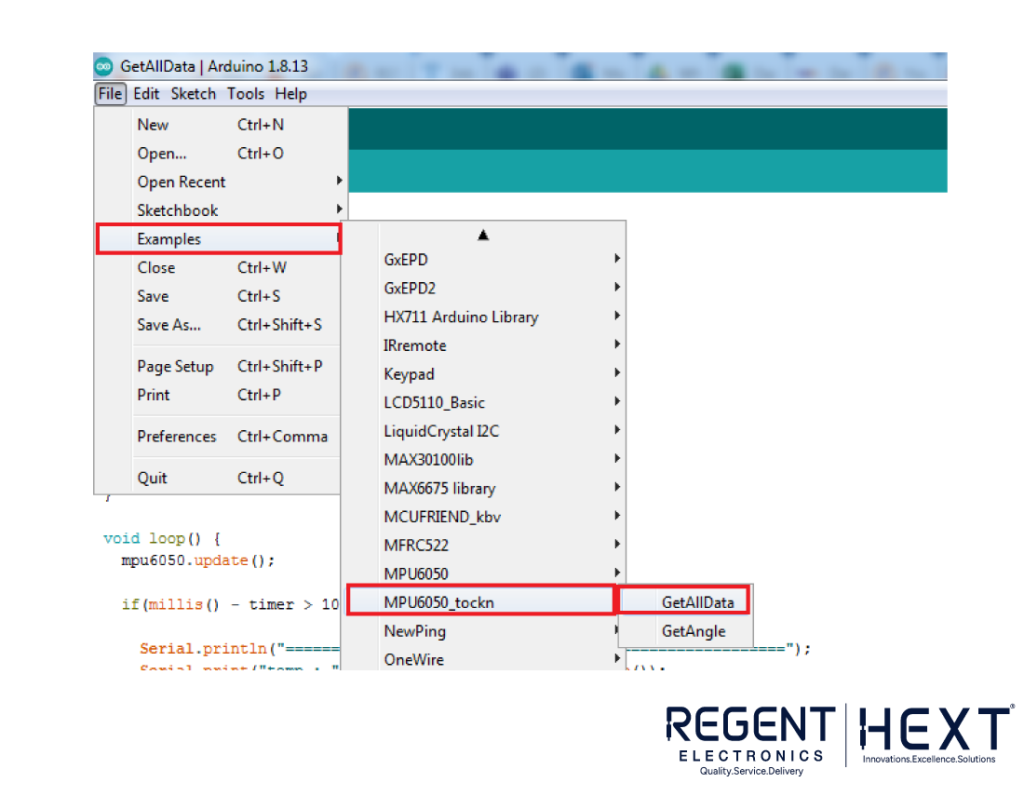
Task: Open the Tools menu
Action: coord(246,94)
